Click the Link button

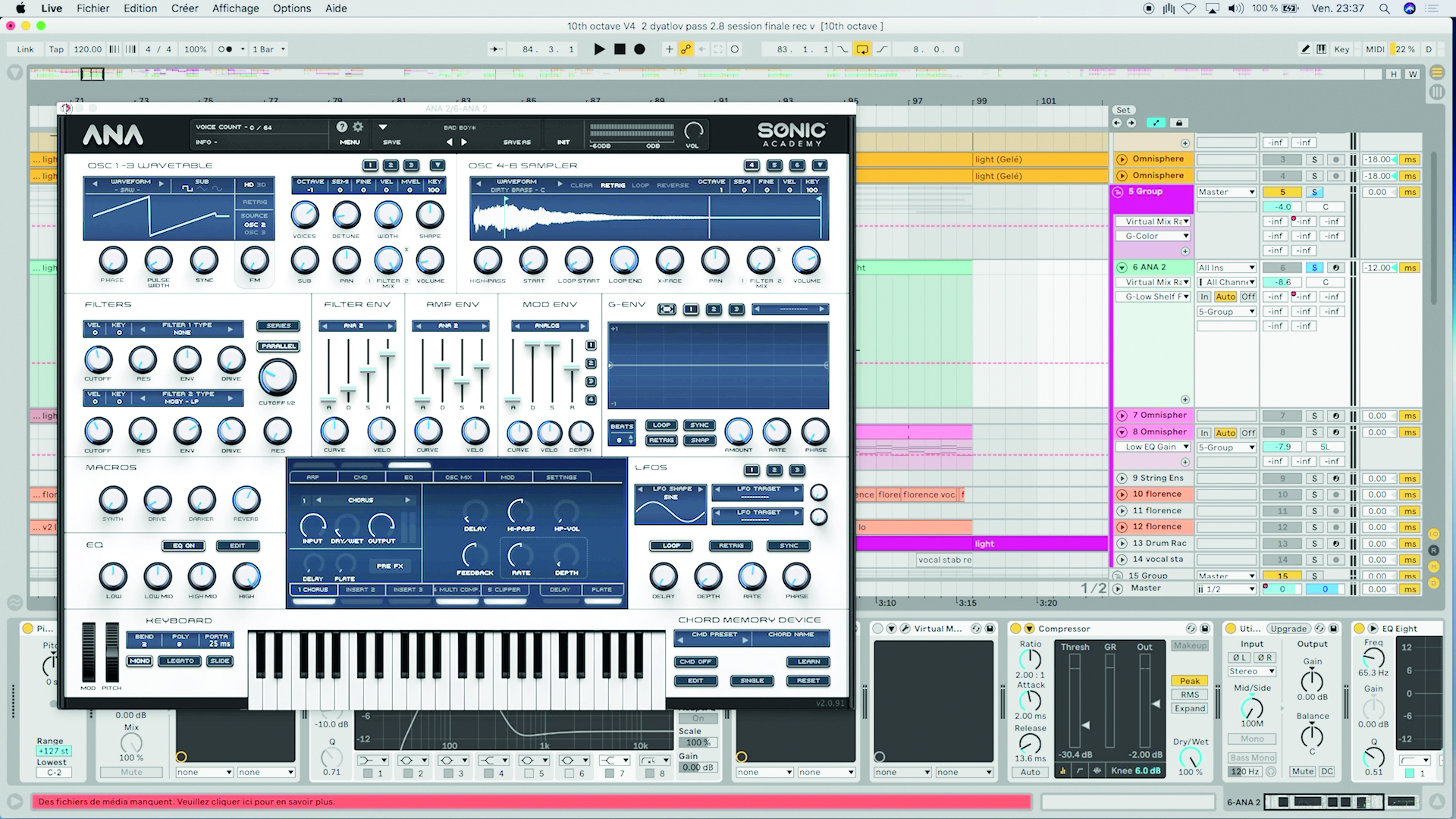coord(25,49)
